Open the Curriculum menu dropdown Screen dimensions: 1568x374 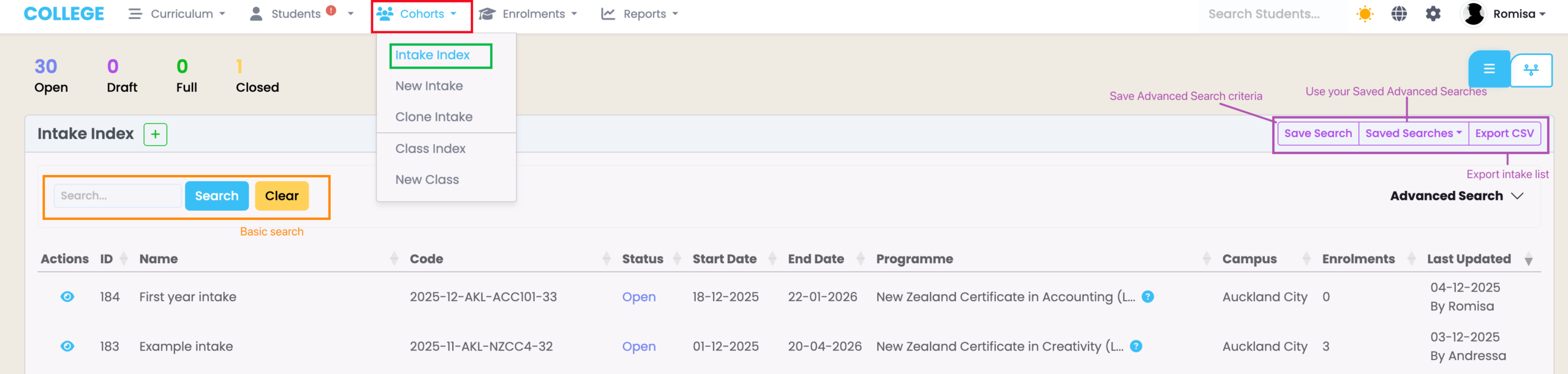[x=177, y=14]
